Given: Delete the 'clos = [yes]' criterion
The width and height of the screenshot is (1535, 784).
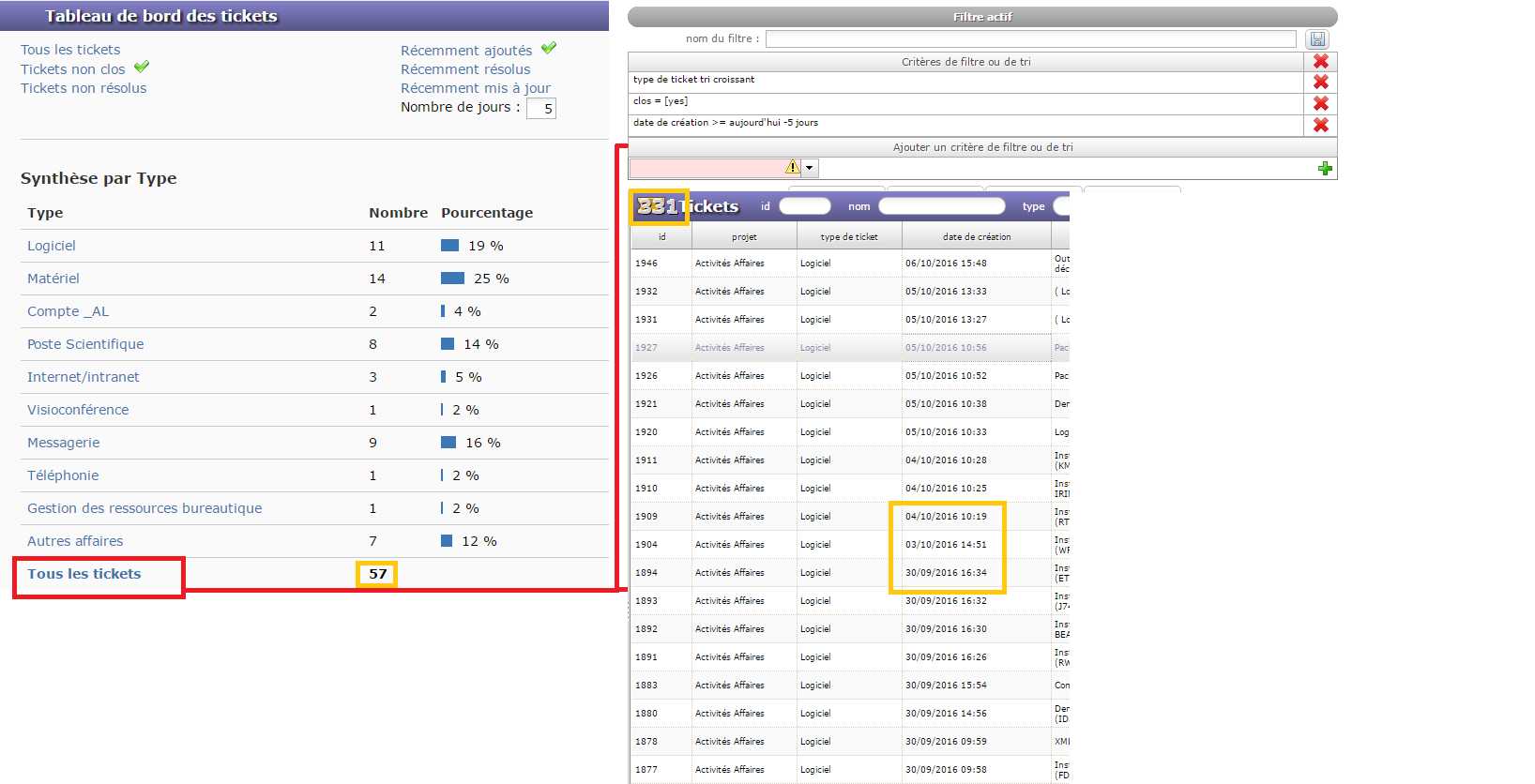Looking at the screenshot, I should click(1320, 103).
